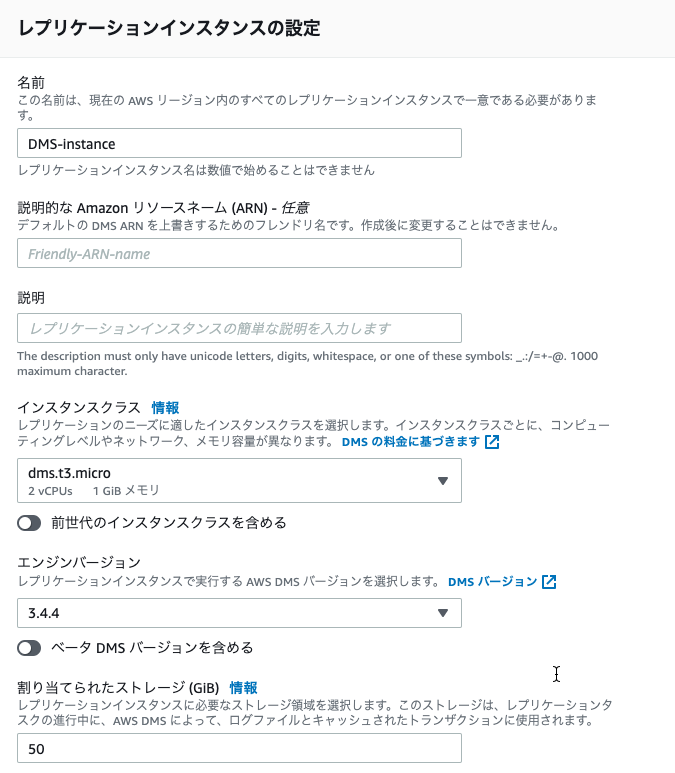675x773 pixels.
Task: Click the レプリケーションインスタンスの設定 heading
Action: point(169,28)
